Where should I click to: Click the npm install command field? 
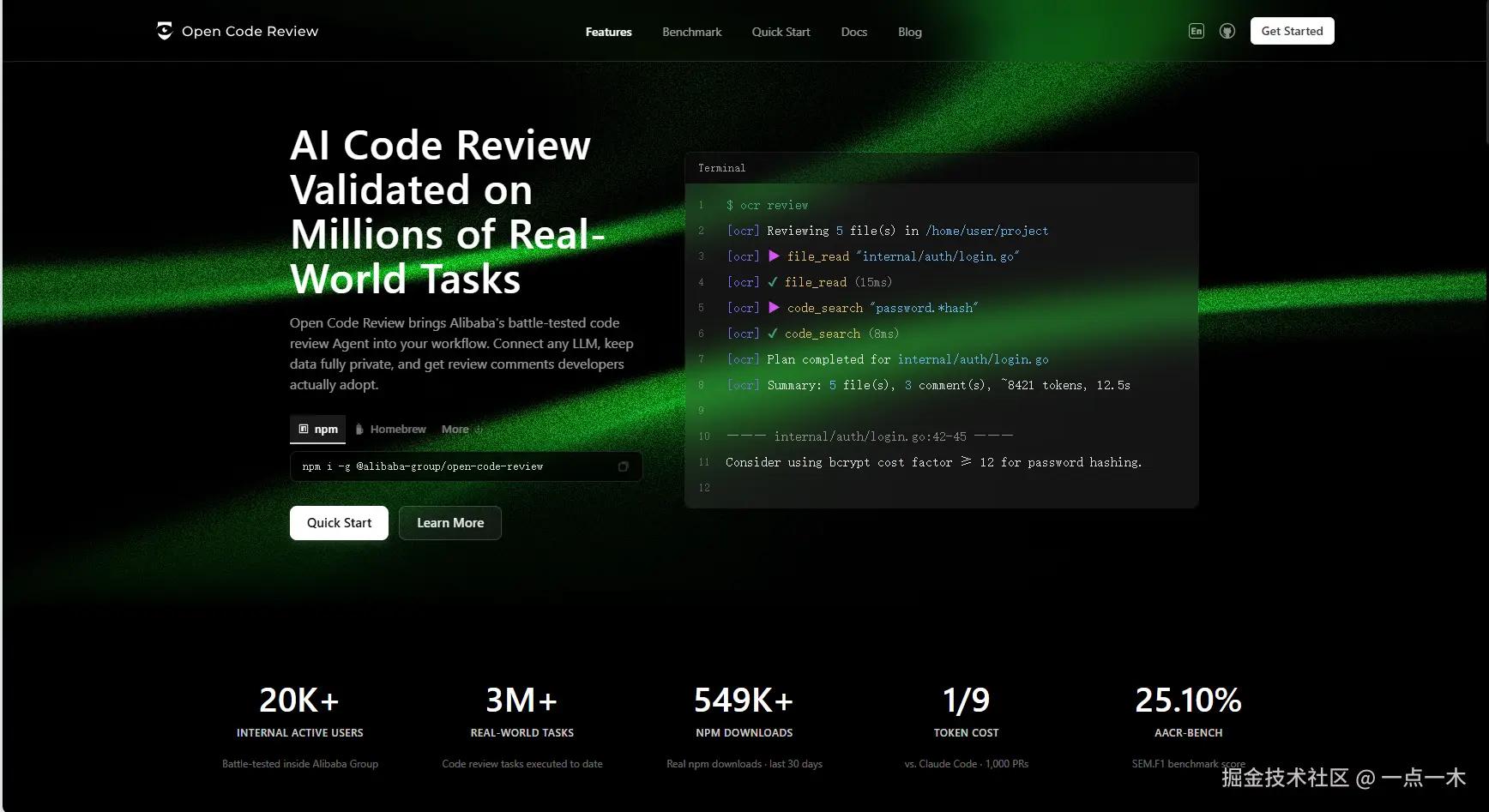pyautogui.click(x=466, y=466)
